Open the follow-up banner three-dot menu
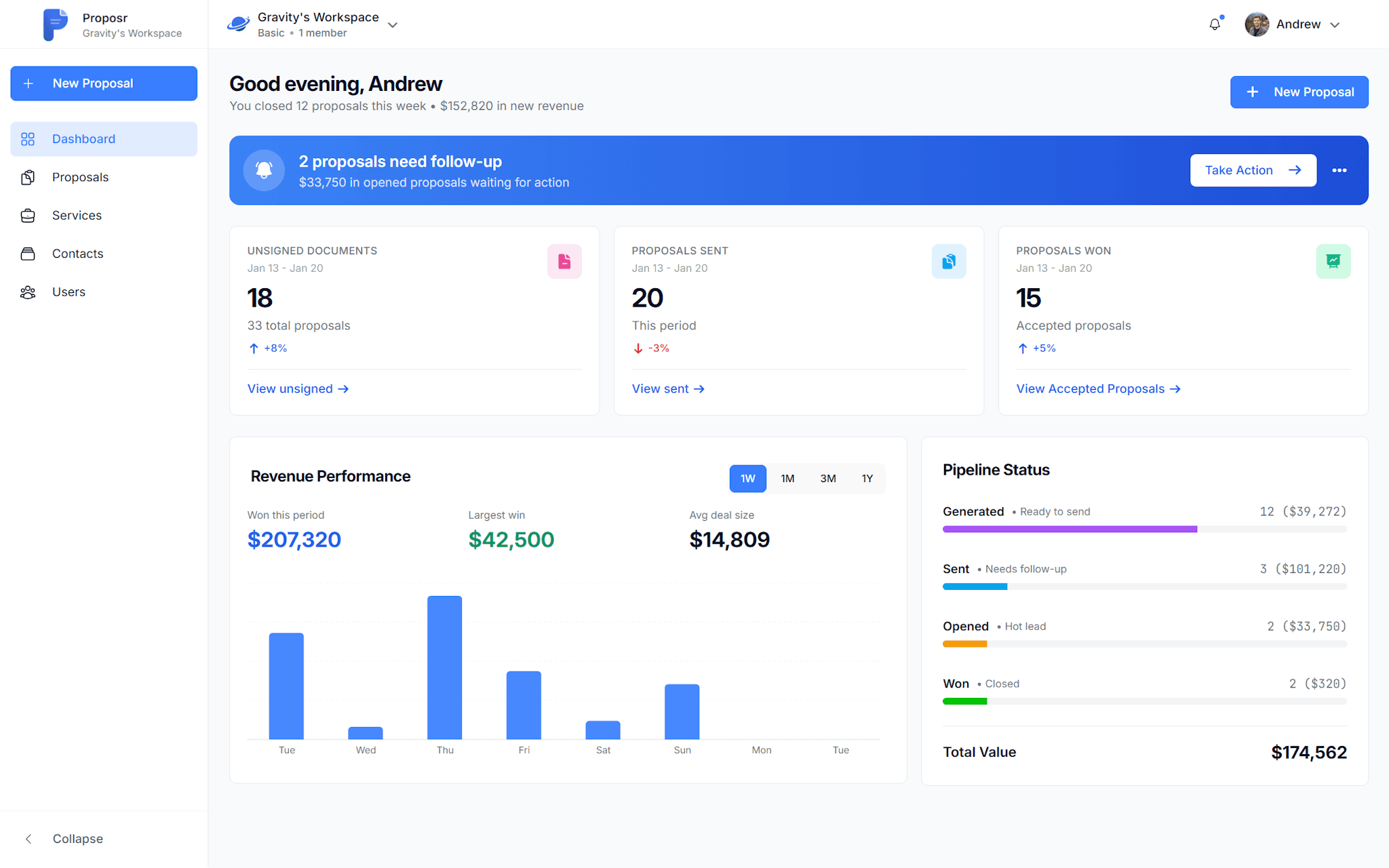The height and width of the screenshot is (868, 1389). pyautogui.click(x=1339, y=170)
